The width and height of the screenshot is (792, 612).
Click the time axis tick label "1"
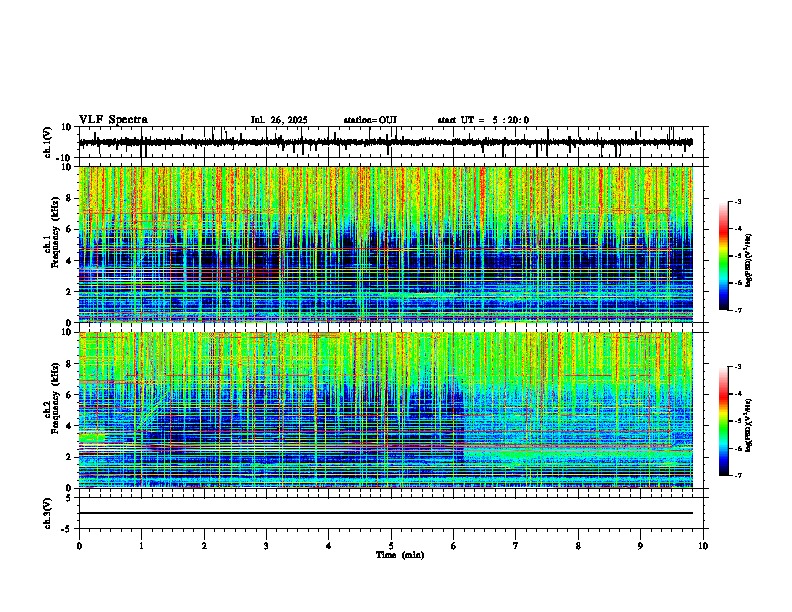(141, 546)
